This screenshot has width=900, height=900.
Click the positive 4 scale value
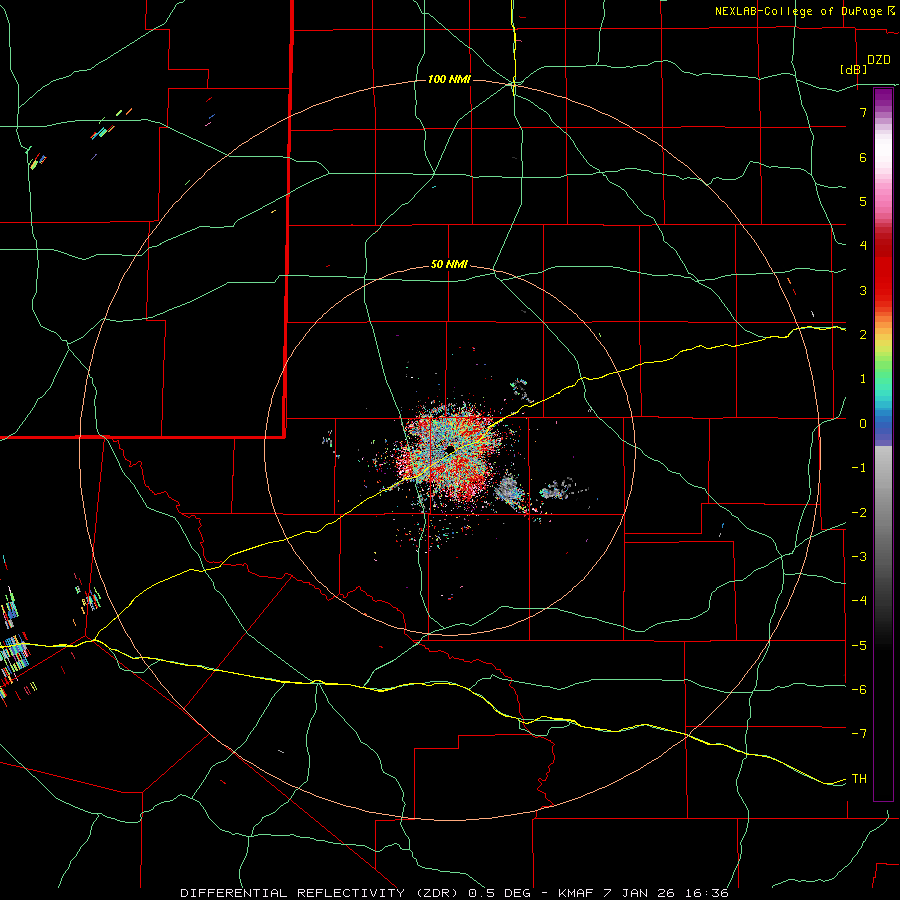[863, 246]
